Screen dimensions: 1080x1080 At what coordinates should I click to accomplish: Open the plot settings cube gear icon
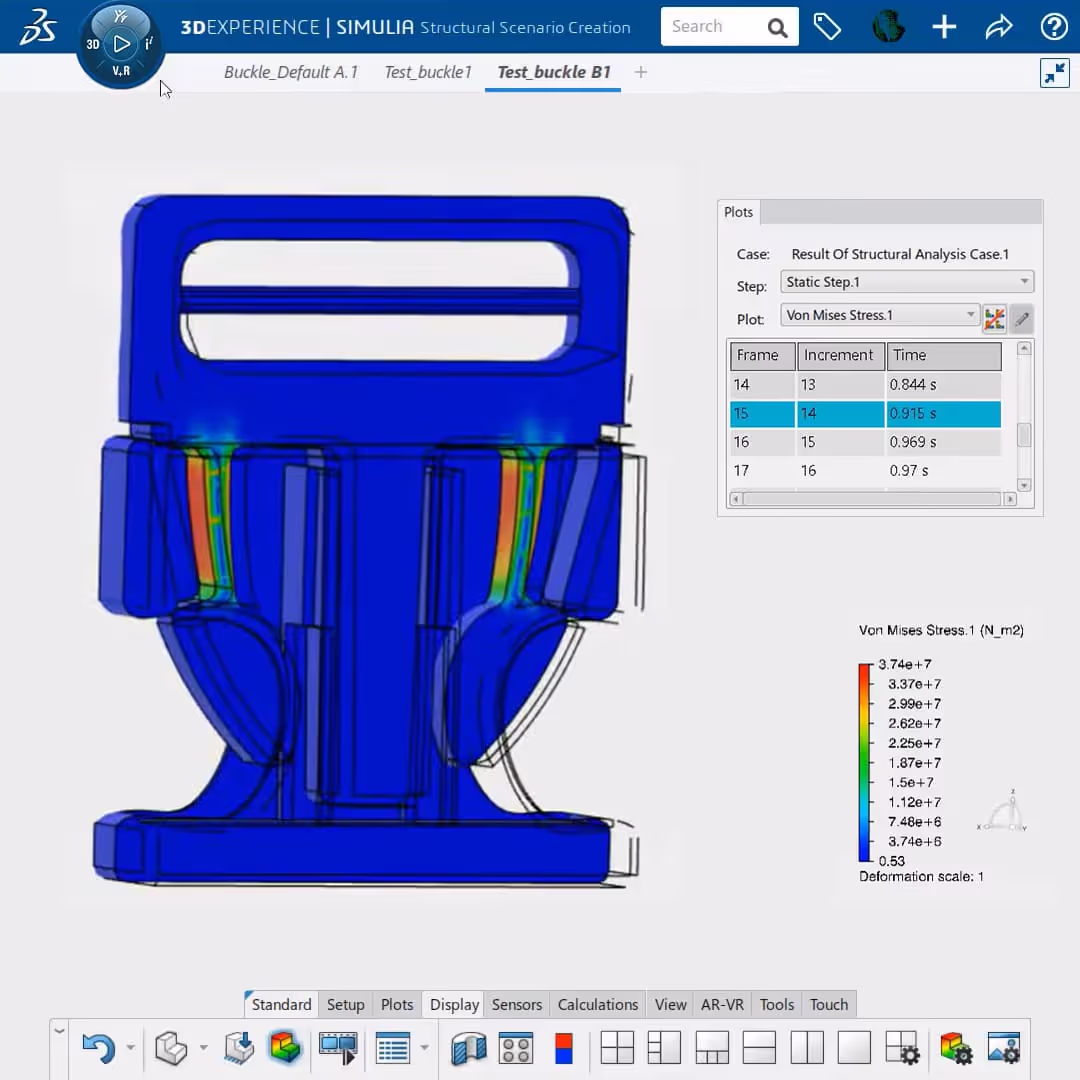click(956, 1048)
